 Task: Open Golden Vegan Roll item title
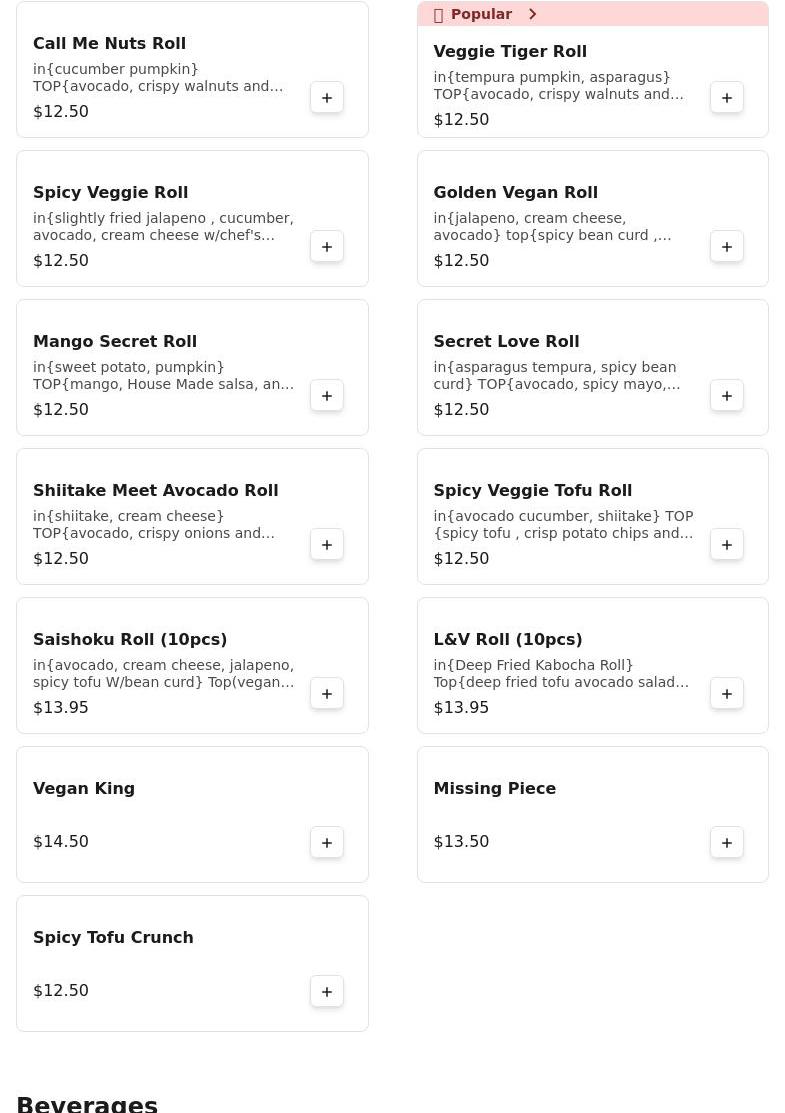[515, 193]
